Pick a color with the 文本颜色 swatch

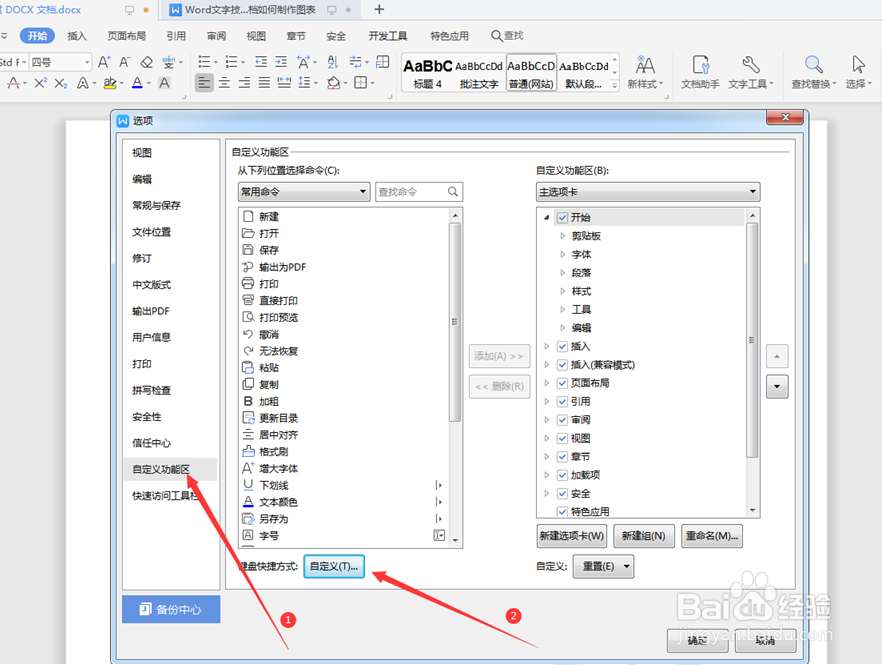tap(279, 501)
